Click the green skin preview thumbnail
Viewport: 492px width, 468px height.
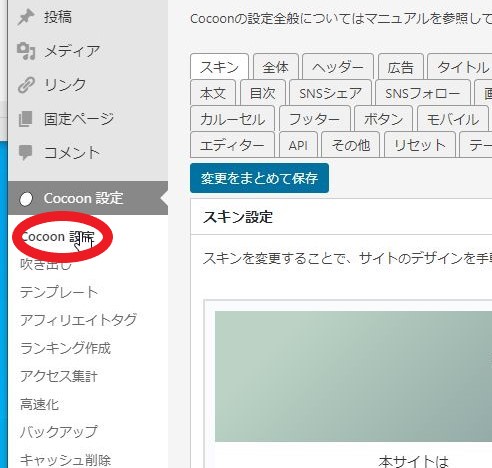tap(353, 376)
